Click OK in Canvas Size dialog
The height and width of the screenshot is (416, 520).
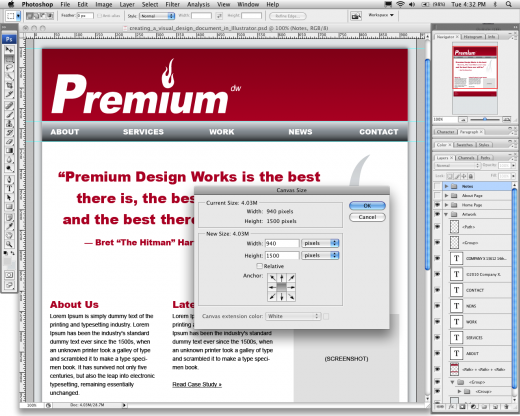[x=367, y=206]
